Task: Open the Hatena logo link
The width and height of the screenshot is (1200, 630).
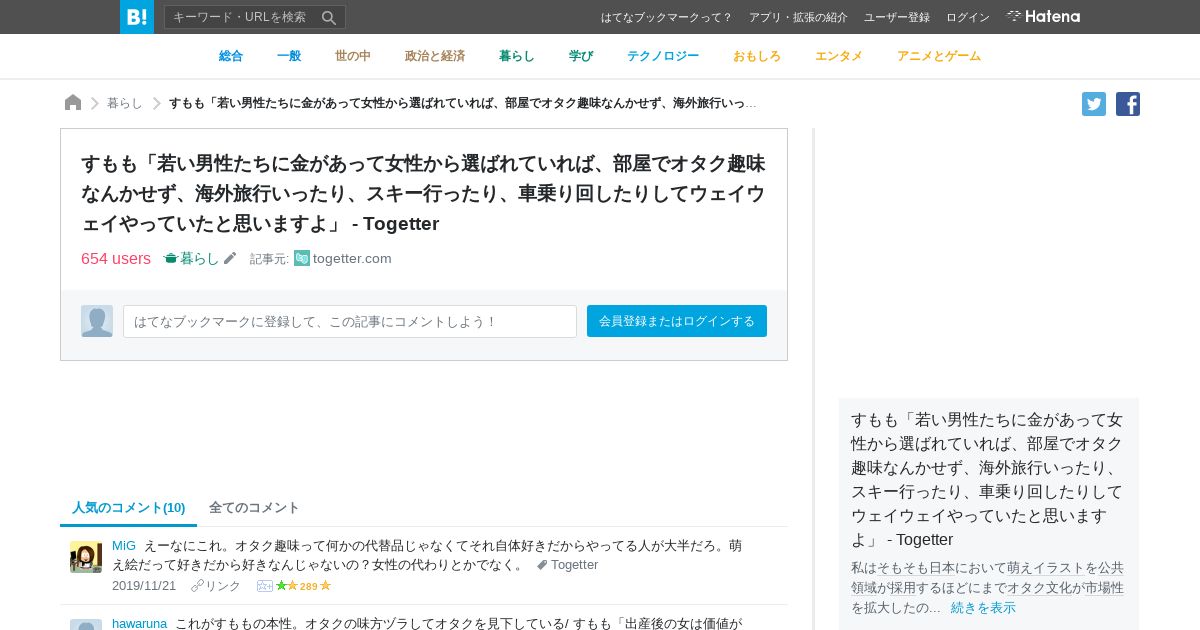Action: (1043, 17)
